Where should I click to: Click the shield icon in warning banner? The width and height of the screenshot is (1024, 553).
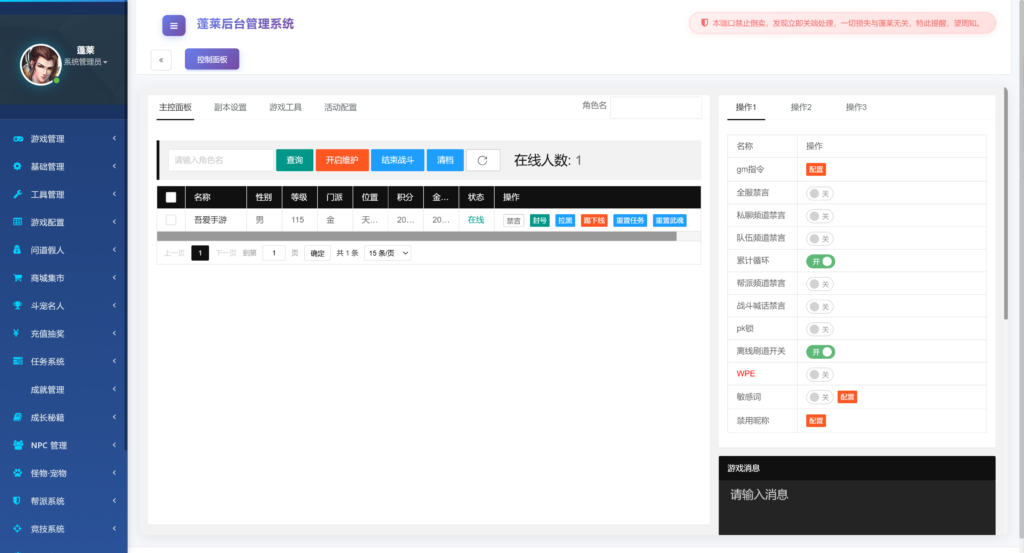click(x=705, y=23)
